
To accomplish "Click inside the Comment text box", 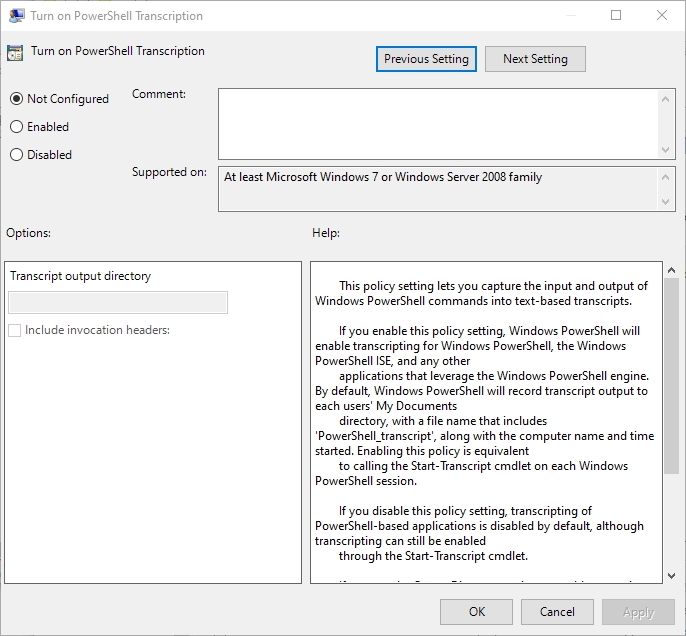I will (x=438, y=124).
